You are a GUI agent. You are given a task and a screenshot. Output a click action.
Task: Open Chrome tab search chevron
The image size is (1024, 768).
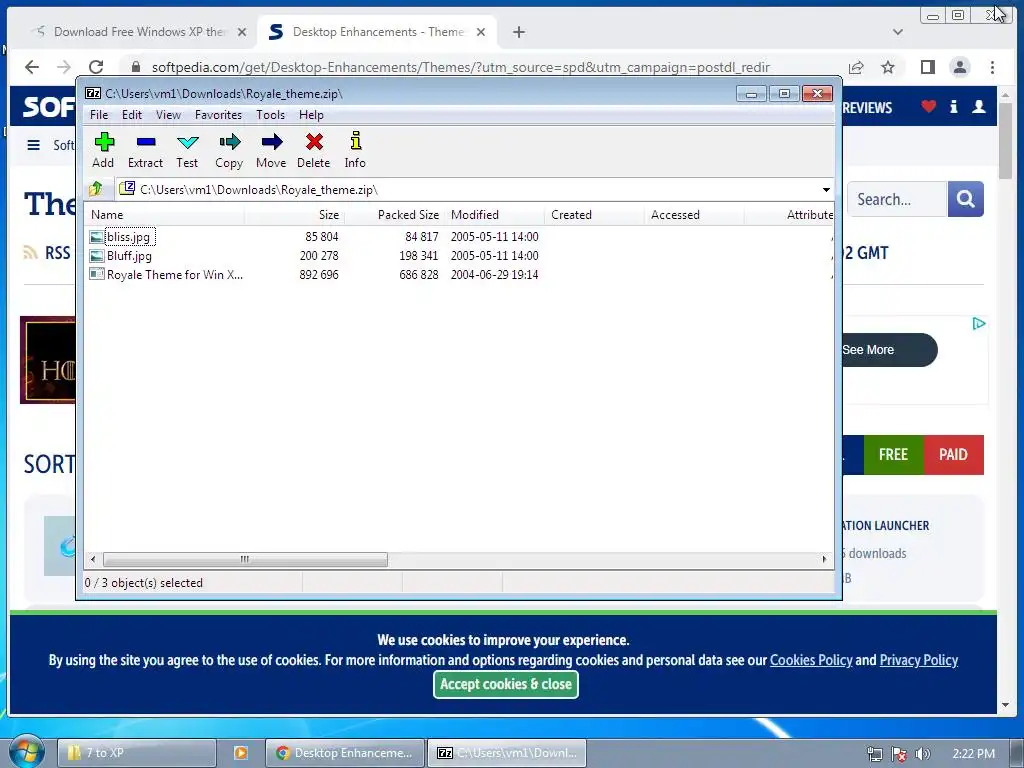point(898,32)
